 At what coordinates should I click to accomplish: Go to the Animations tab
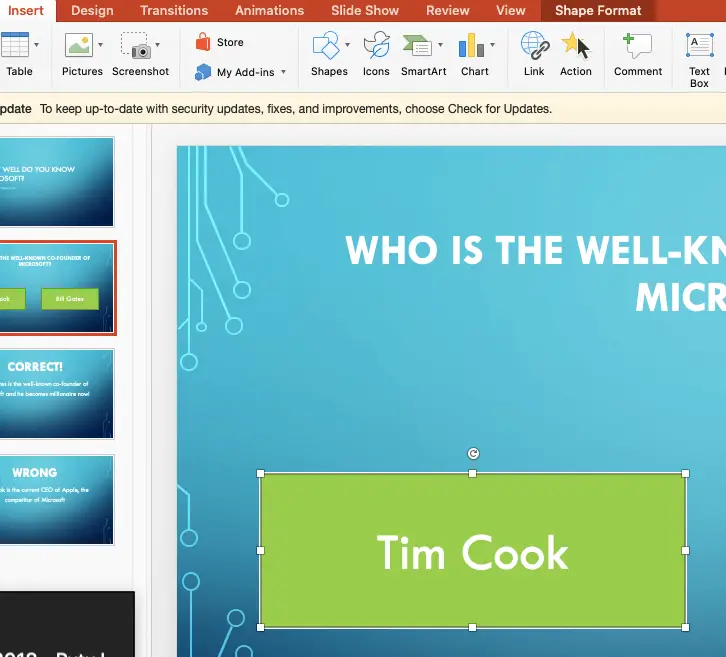269,11
